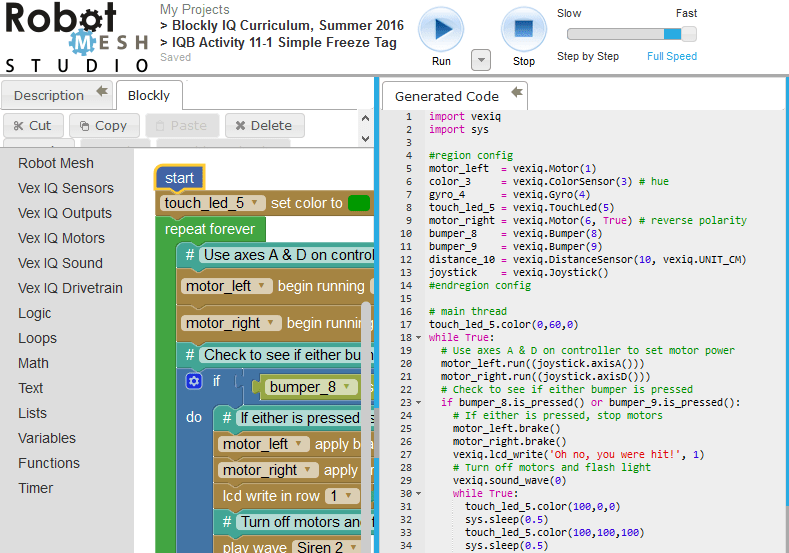Open Vex IQ Motors category
The width and height of the screenshot is (789, 553).
coord(61,238)
